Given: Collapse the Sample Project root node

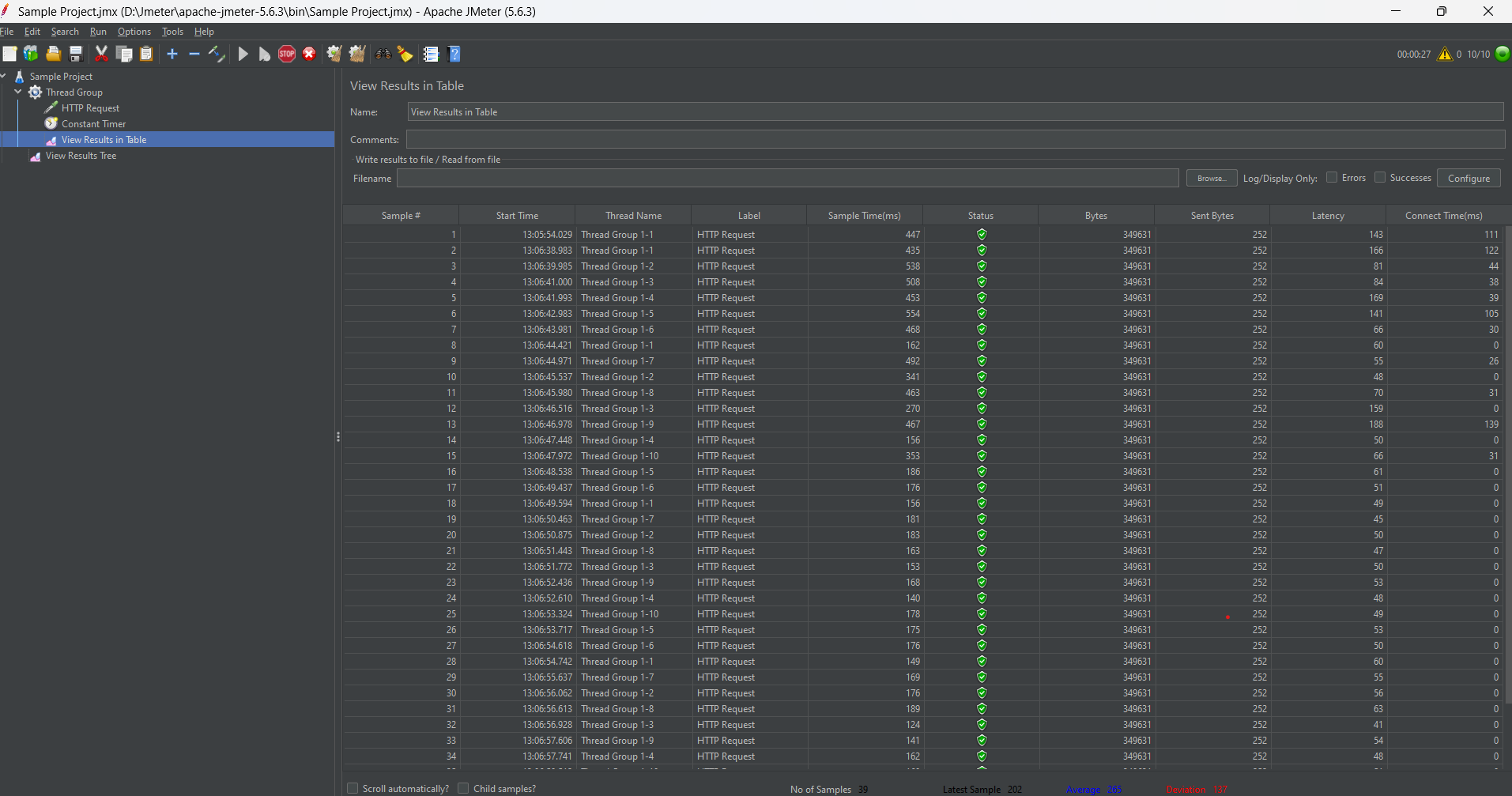Looking at the screenshot, I should coord(4,77).
